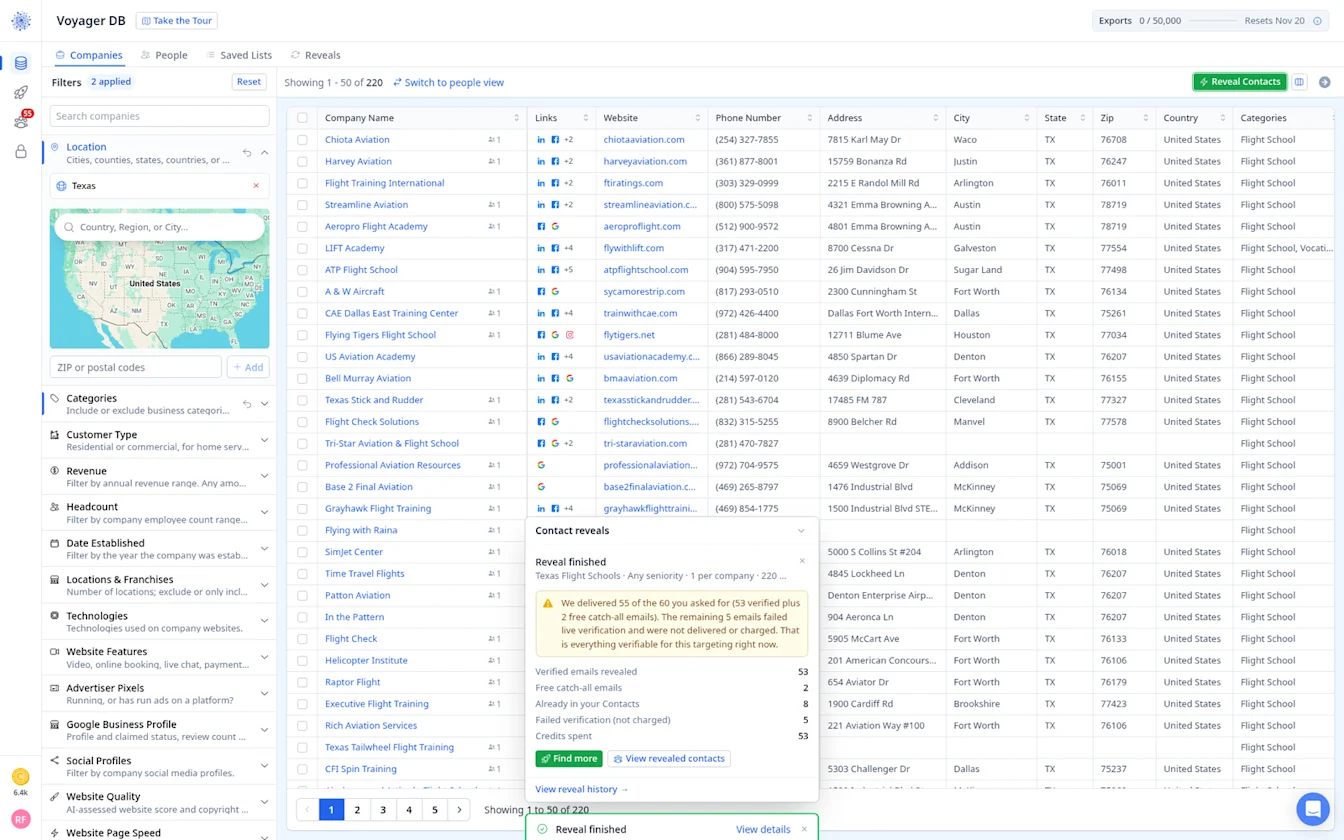The height and width of the screenshot is (840, 1344).
Task: Dismiss the Reveal finished toast notification
Action: coord(803,829)
